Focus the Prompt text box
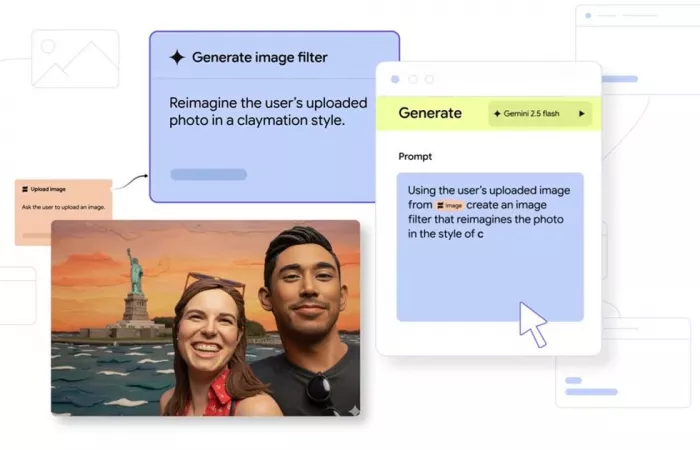The image size is (700, 450). [490, 270]
